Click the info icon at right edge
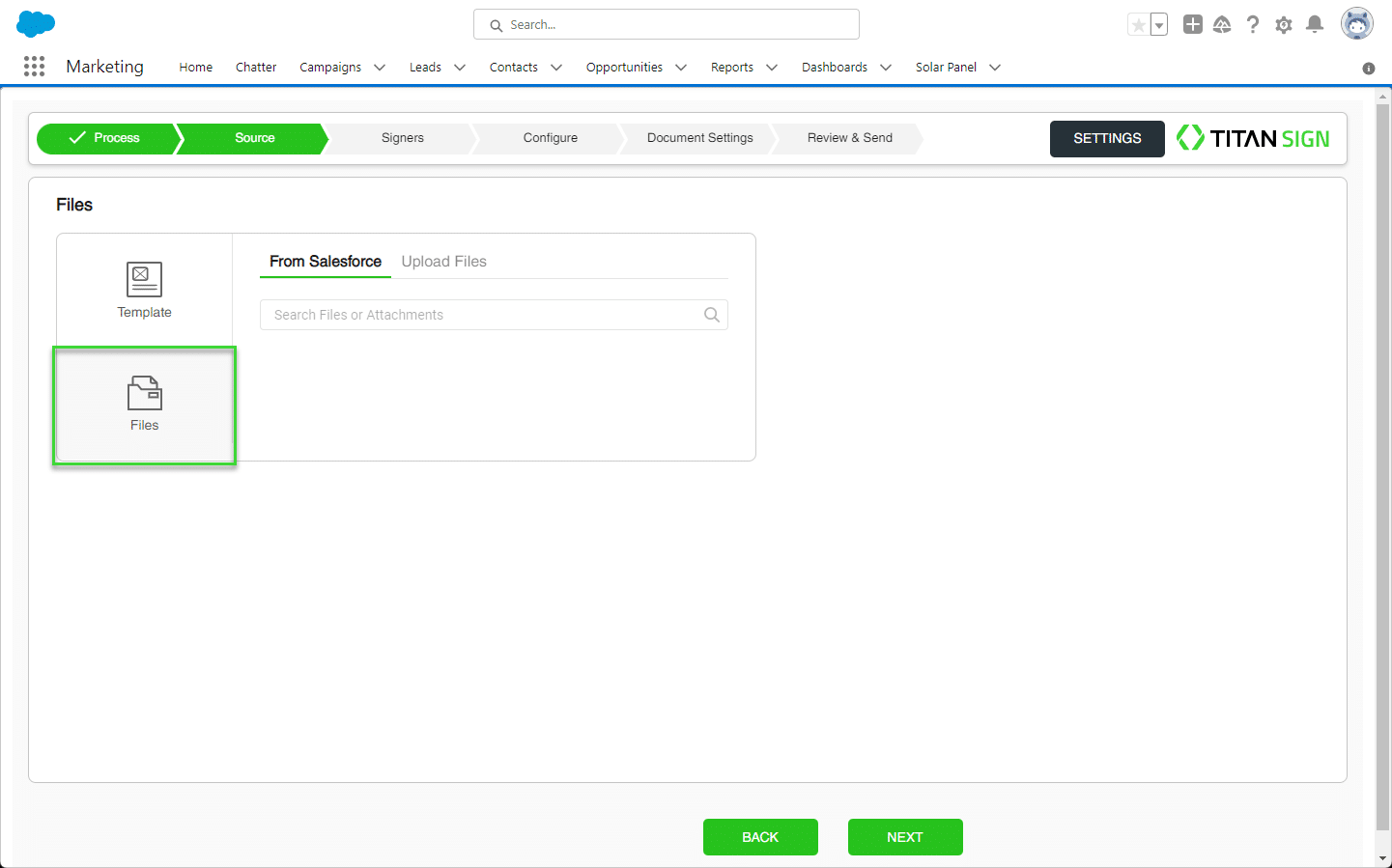 pyautogui.click(x=1369, y=69)
